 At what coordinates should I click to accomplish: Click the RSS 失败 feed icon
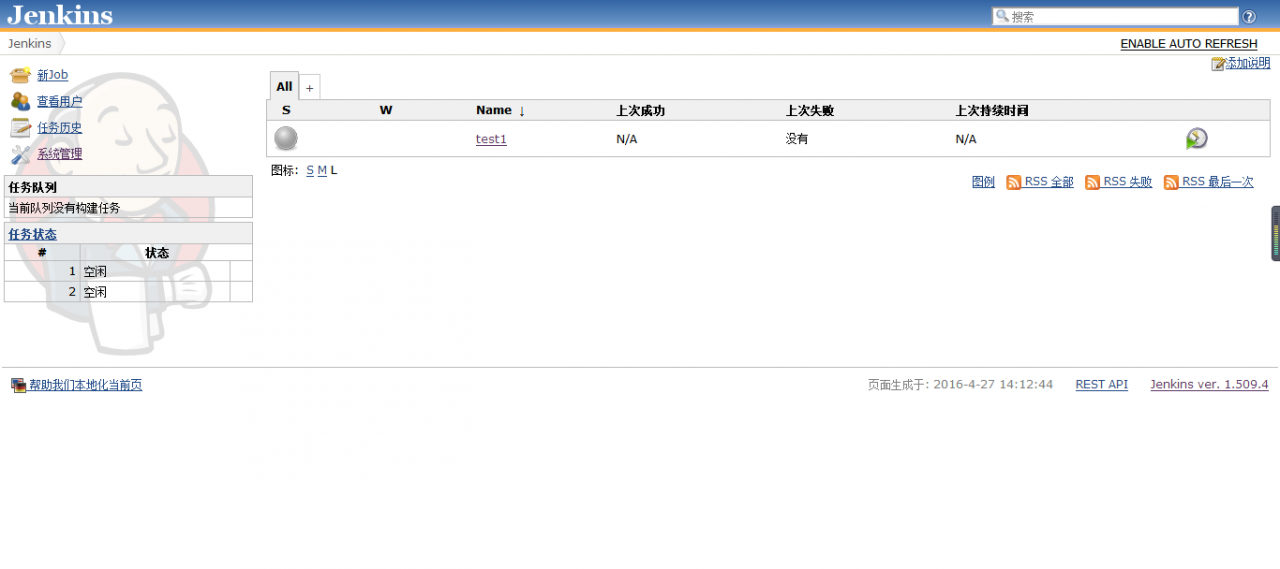[x=1092, y=182]
